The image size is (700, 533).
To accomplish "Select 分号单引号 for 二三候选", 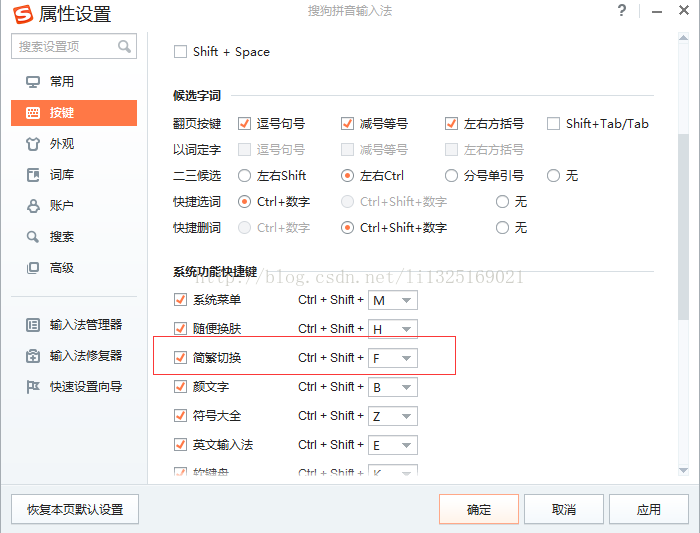I will coord(451,176).
